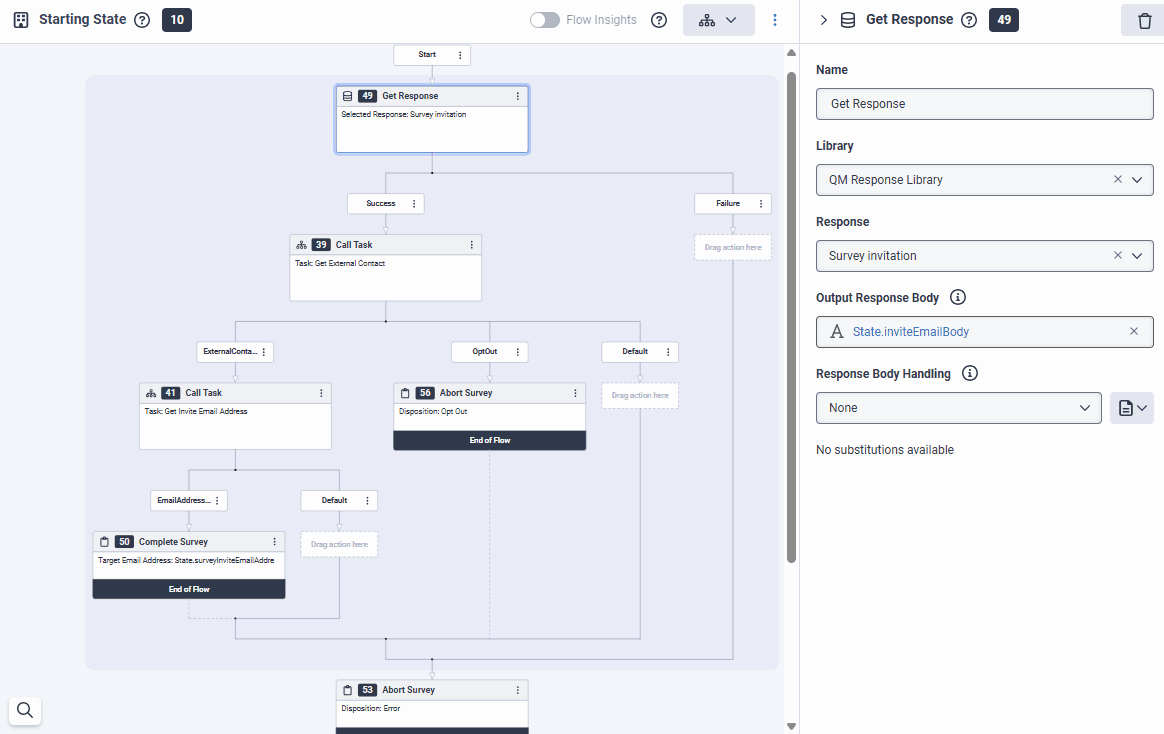Select the Complete Survey action node
1164x734 pixels.
point(188,560)
